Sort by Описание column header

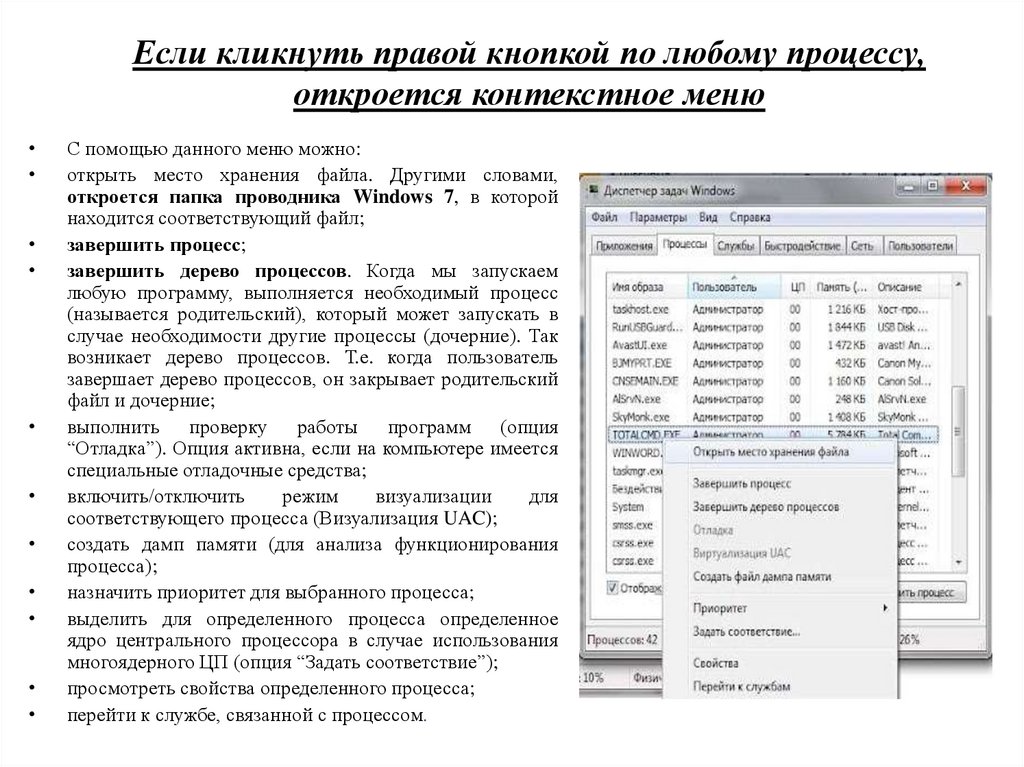pos(906,287)
